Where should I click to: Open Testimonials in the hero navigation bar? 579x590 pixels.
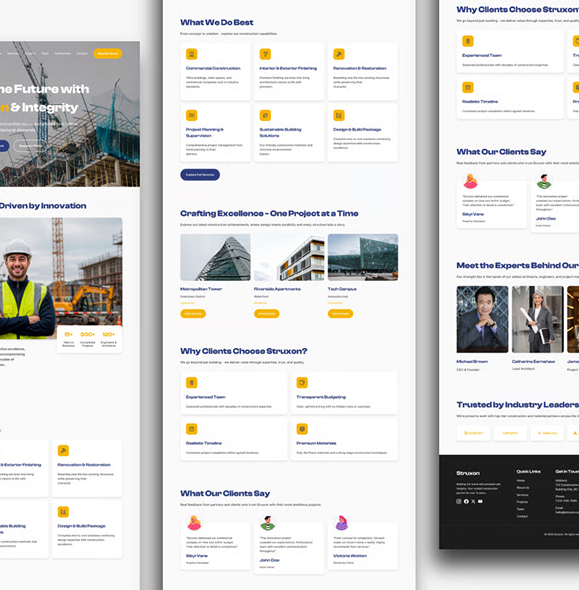pyautogui.click(x=62, y=53)
